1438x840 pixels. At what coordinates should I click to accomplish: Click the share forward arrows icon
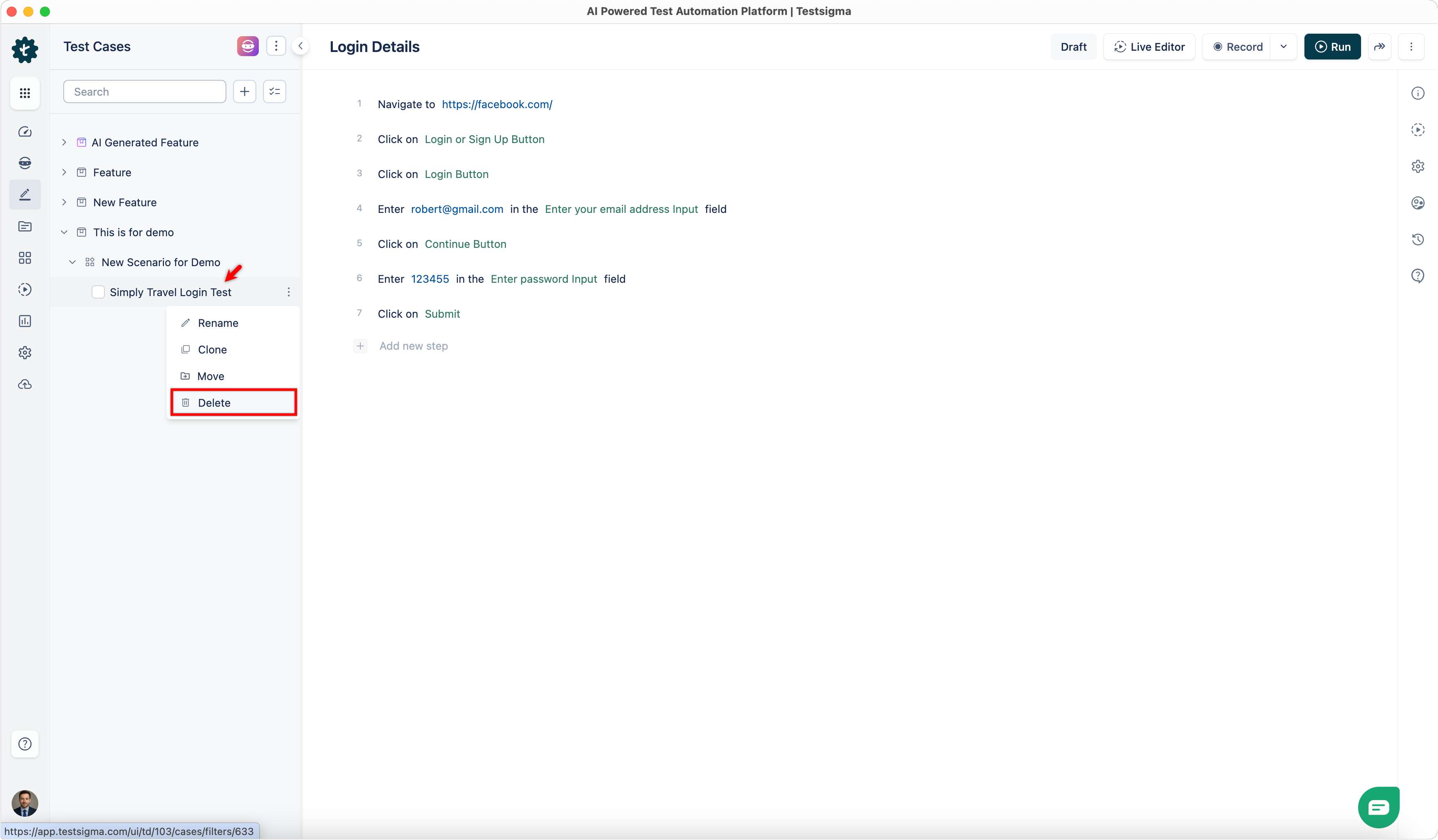tap(1379, 47)
